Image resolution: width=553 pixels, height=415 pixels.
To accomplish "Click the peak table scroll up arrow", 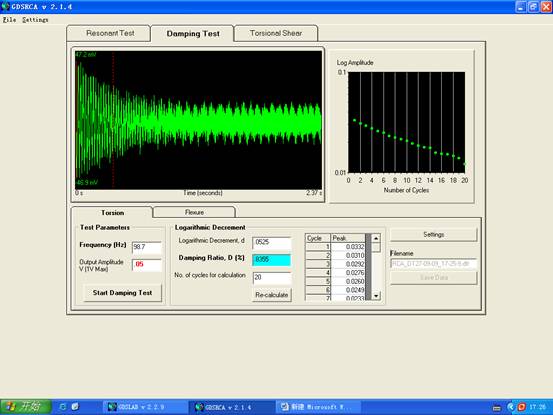I will point(376,238).
